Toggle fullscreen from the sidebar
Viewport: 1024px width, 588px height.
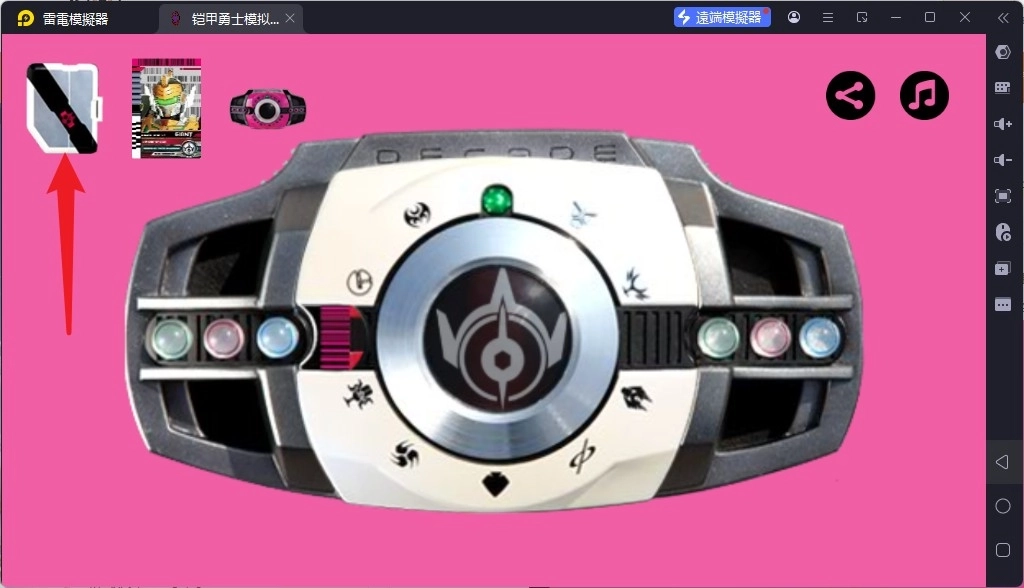pyautogui.click(x=1003, y=196)
